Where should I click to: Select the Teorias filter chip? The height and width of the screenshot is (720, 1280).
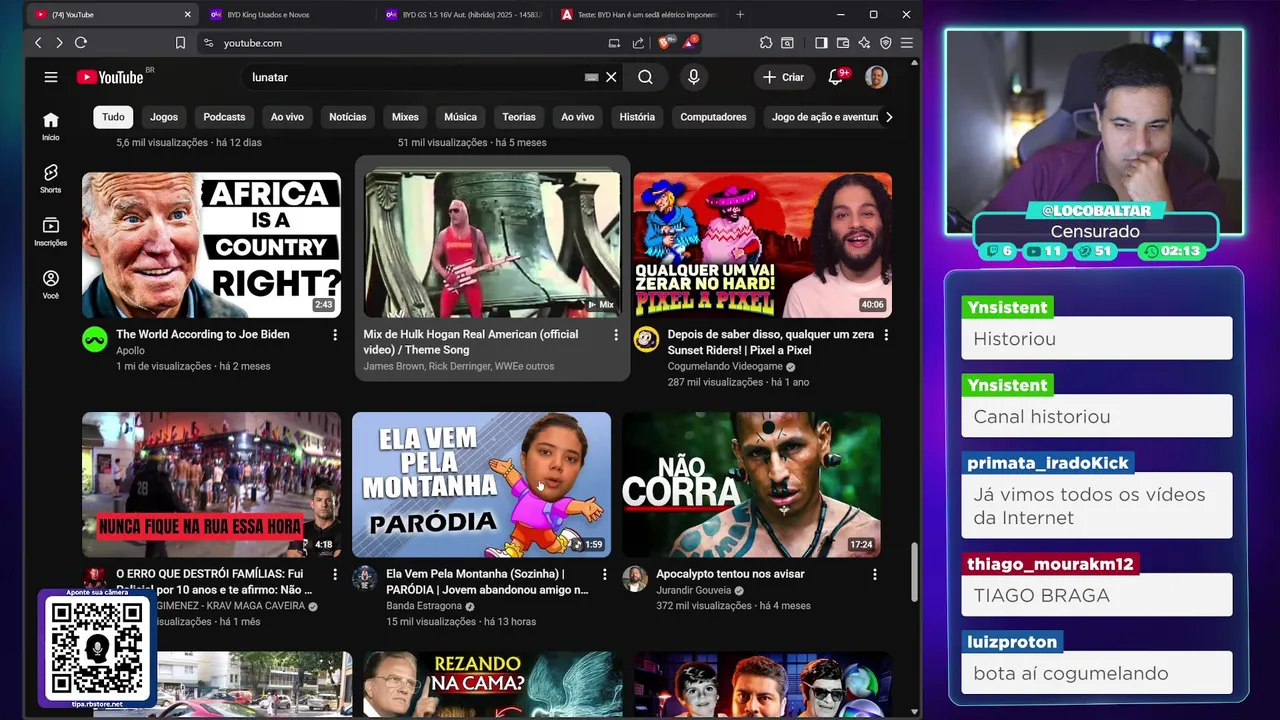coord(519,117)
